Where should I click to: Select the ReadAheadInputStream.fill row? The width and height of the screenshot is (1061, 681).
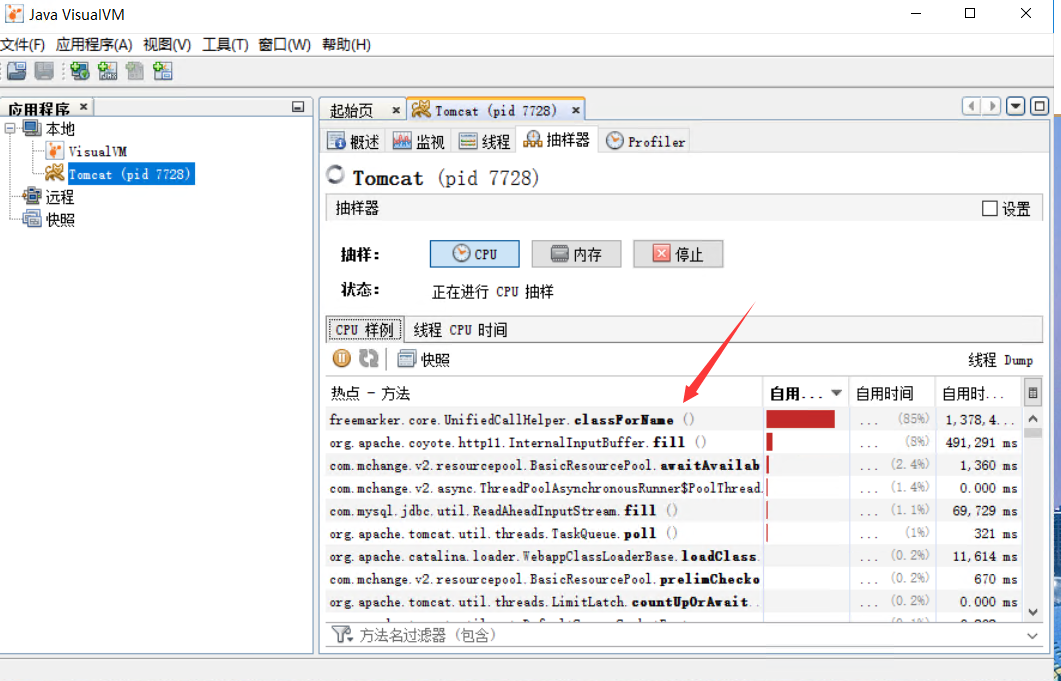click(674, 511)
